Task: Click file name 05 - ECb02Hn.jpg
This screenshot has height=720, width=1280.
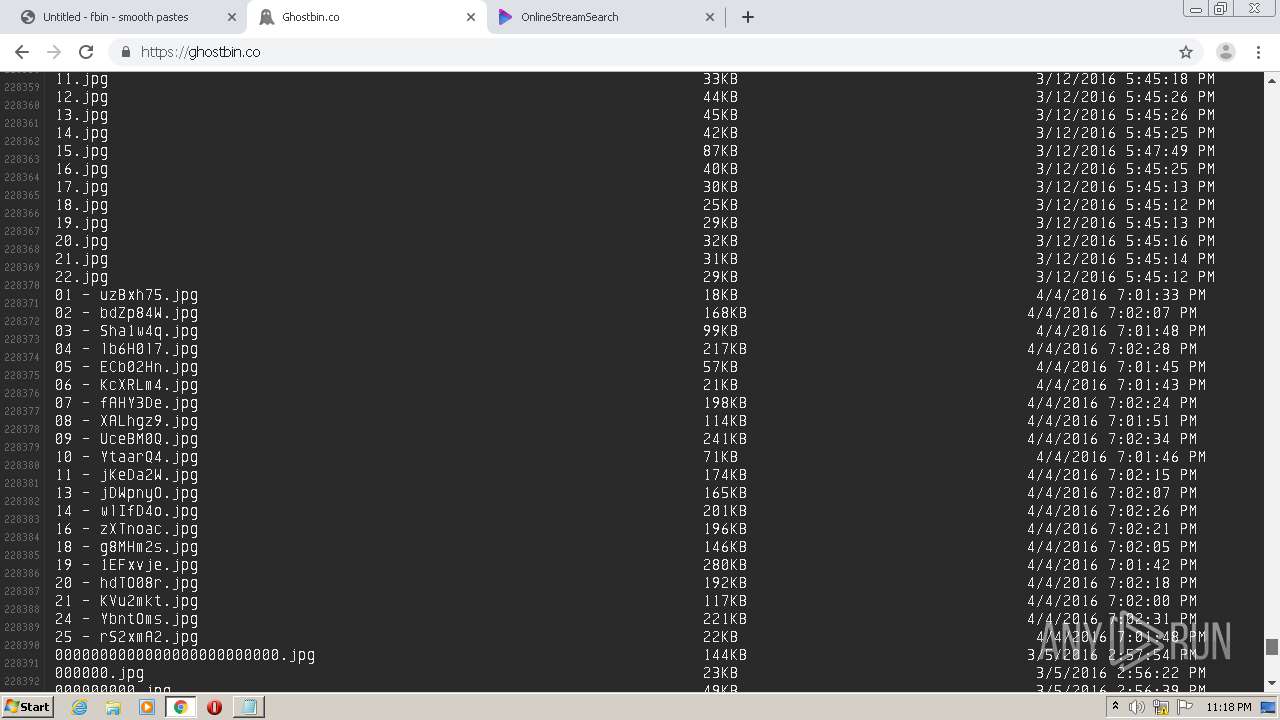Action: coord(127,367)
